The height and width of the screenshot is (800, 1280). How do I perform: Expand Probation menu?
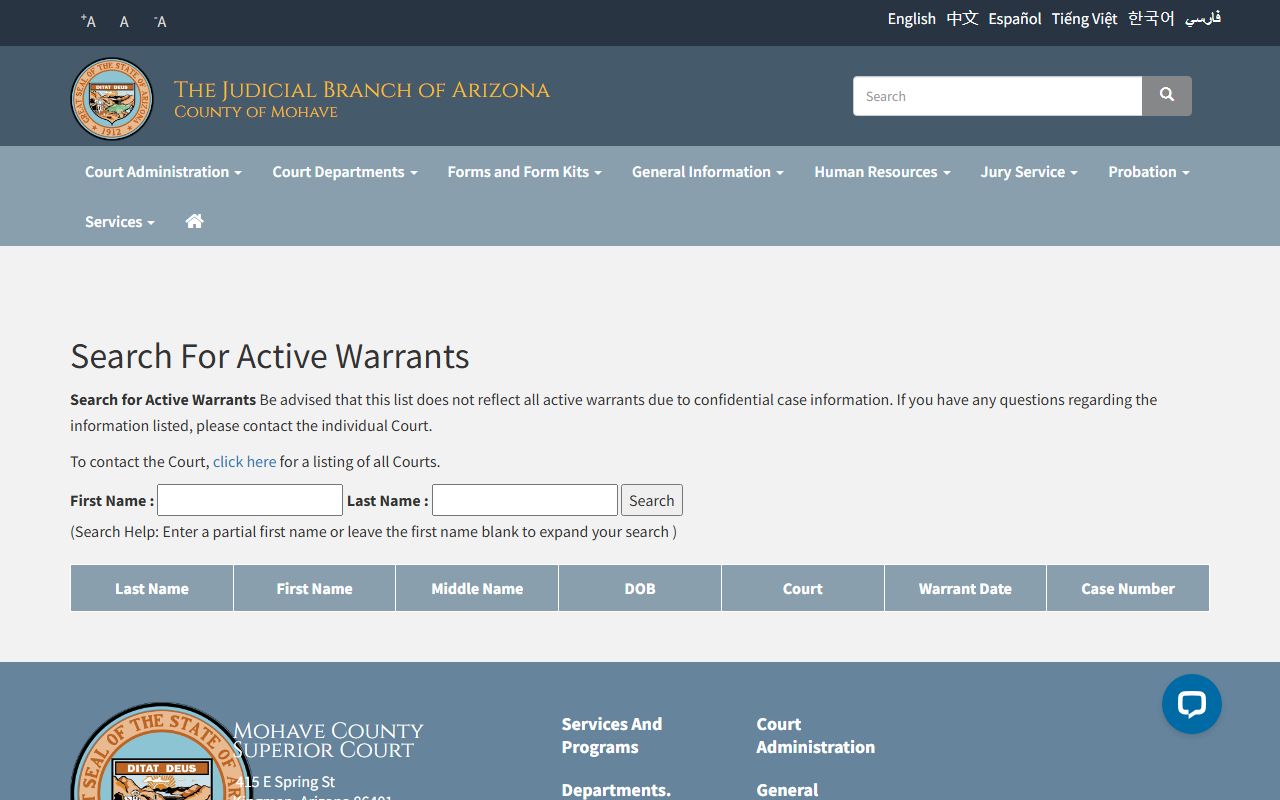1149,172
